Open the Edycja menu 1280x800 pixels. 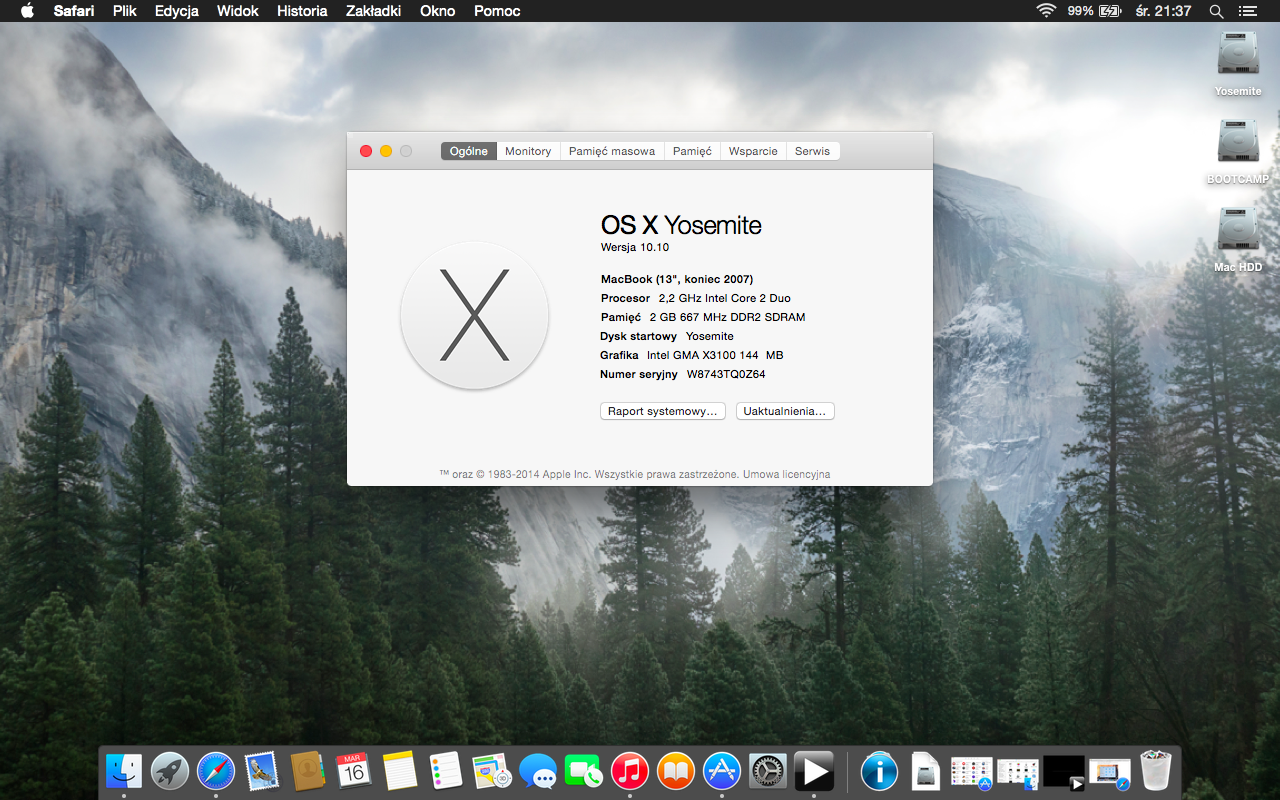[177, 11]
